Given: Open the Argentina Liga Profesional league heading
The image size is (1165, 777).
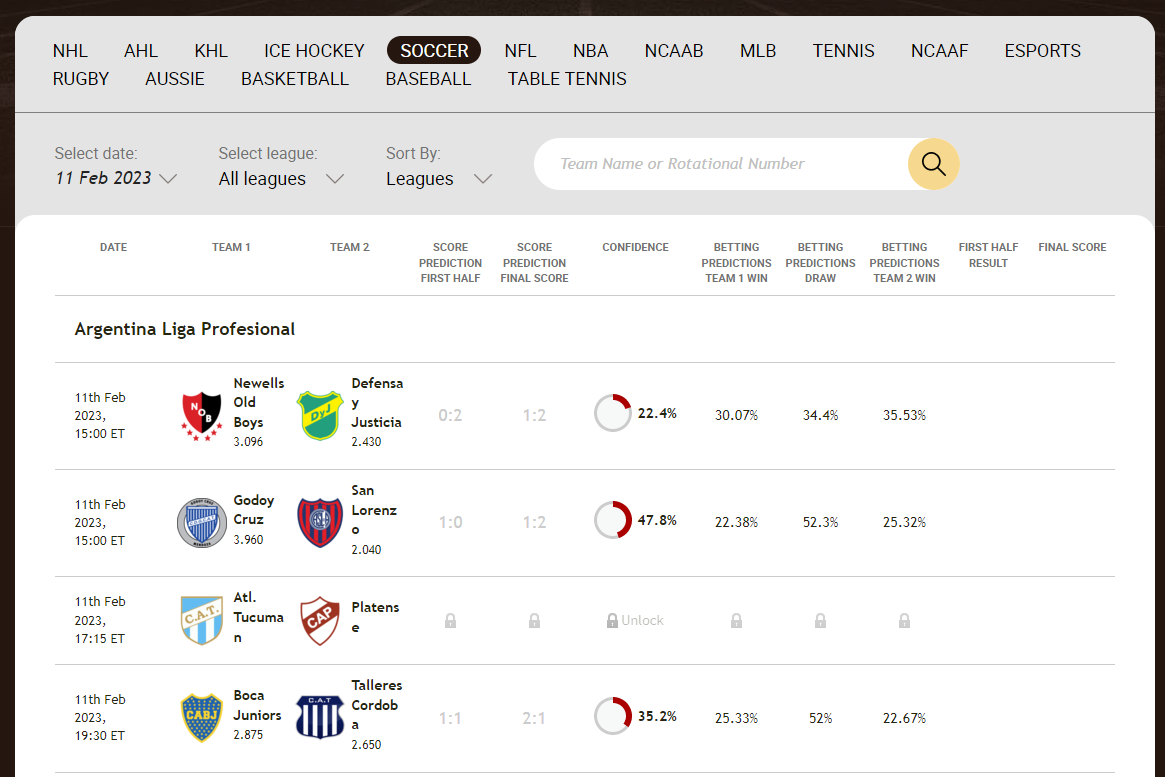Looking at the screenshot, I should tap(184, 329).
